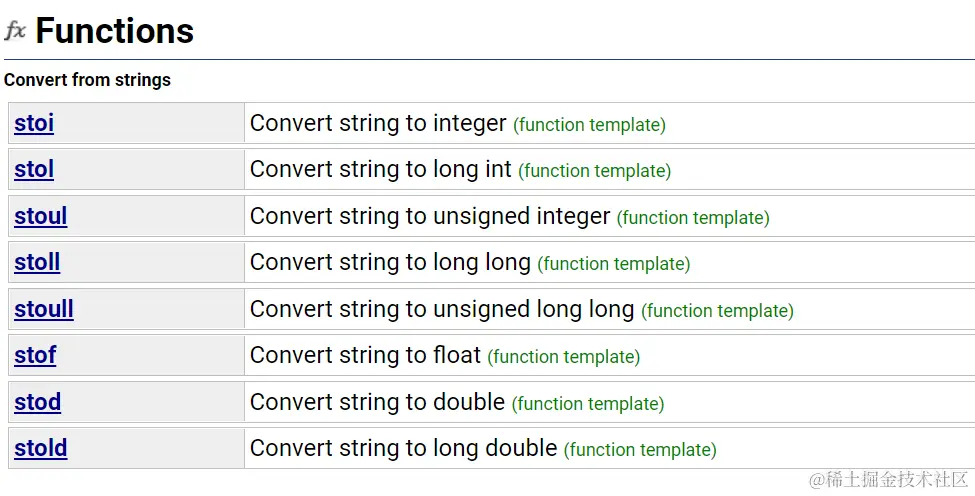Follow the stoul link
975x496 pixels.
(x=41, y=216)
